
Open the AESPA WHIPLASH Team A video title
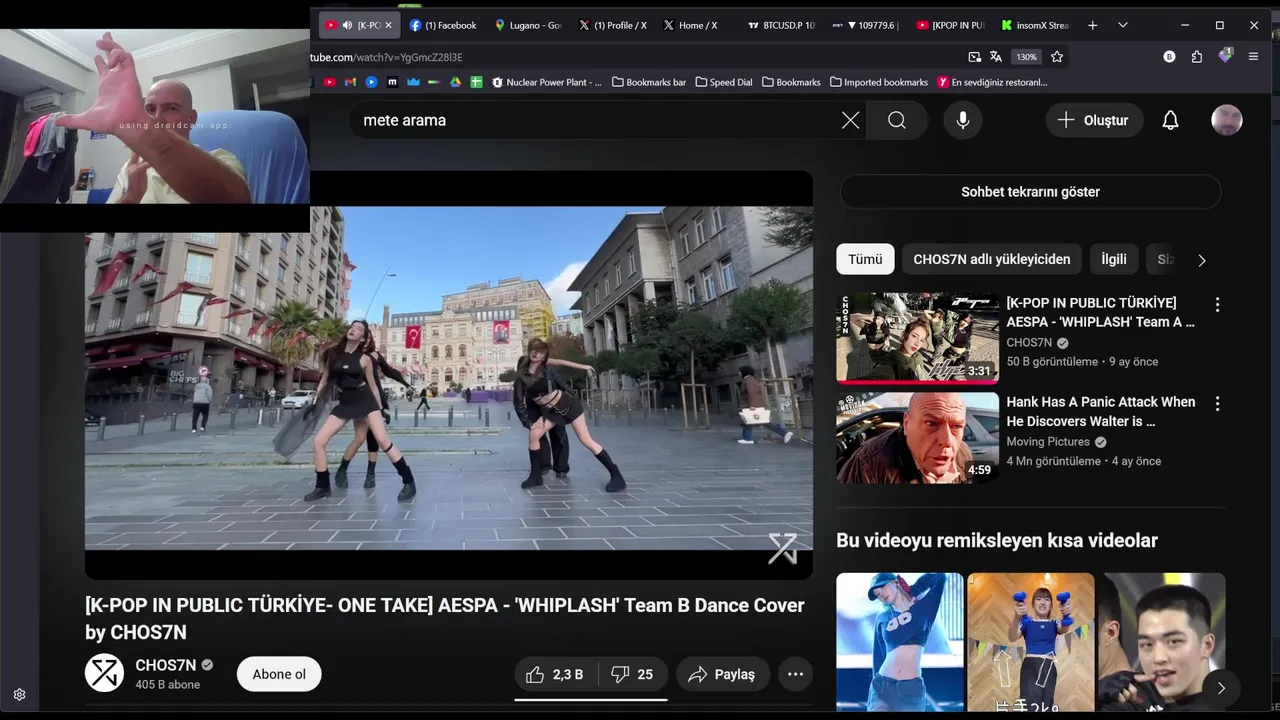[x=1100, y=312]
